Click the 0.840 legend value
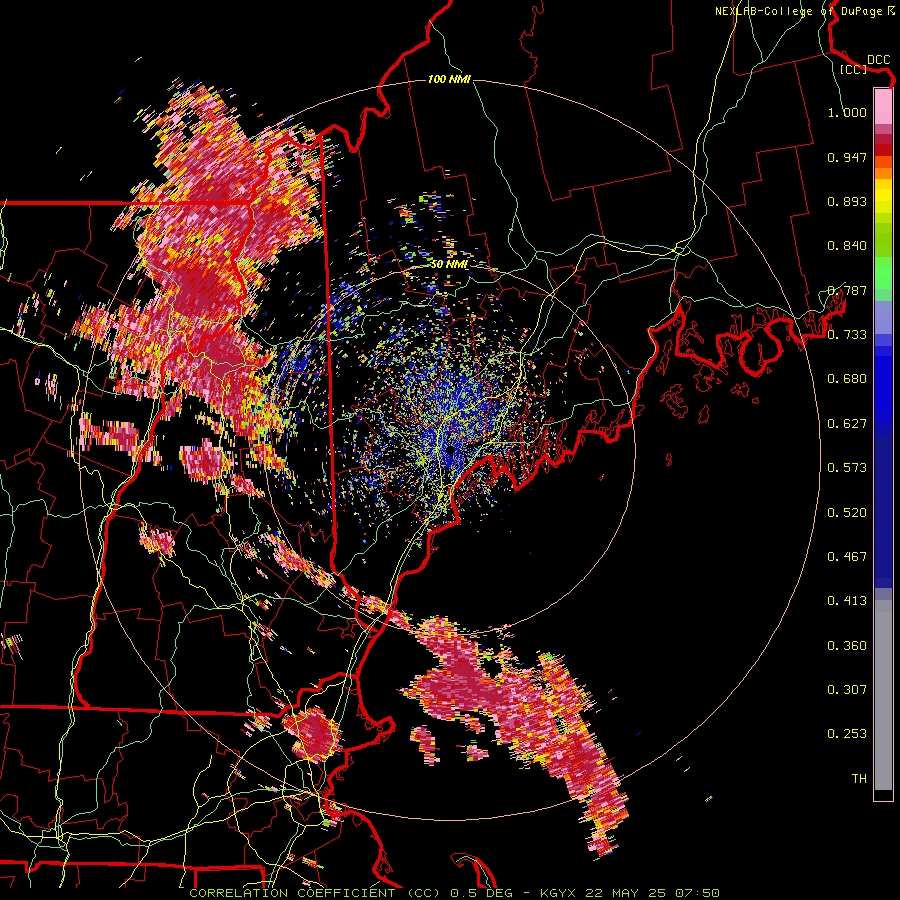Viewport: 900px width, 900px height. coord(847,246)
